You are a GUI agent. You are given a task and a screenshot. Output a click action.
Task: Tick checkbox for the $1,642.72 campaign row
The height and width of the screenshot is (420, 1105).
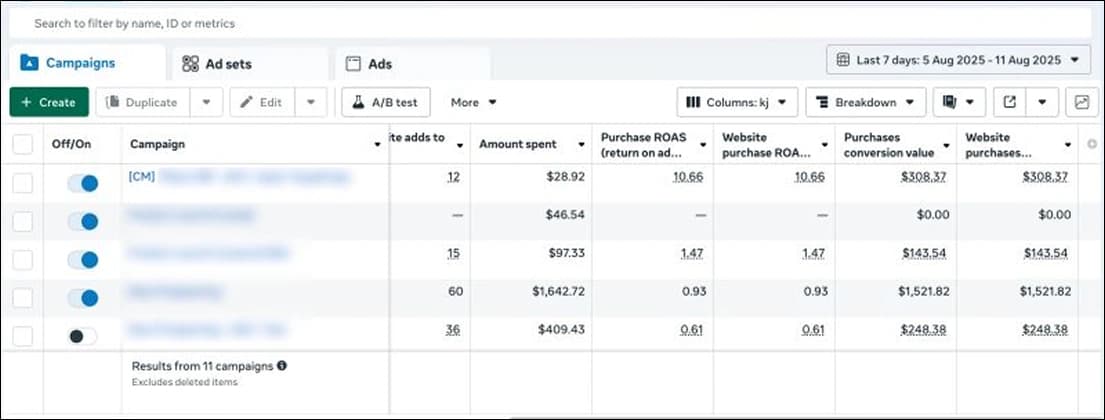click(23, 298)
